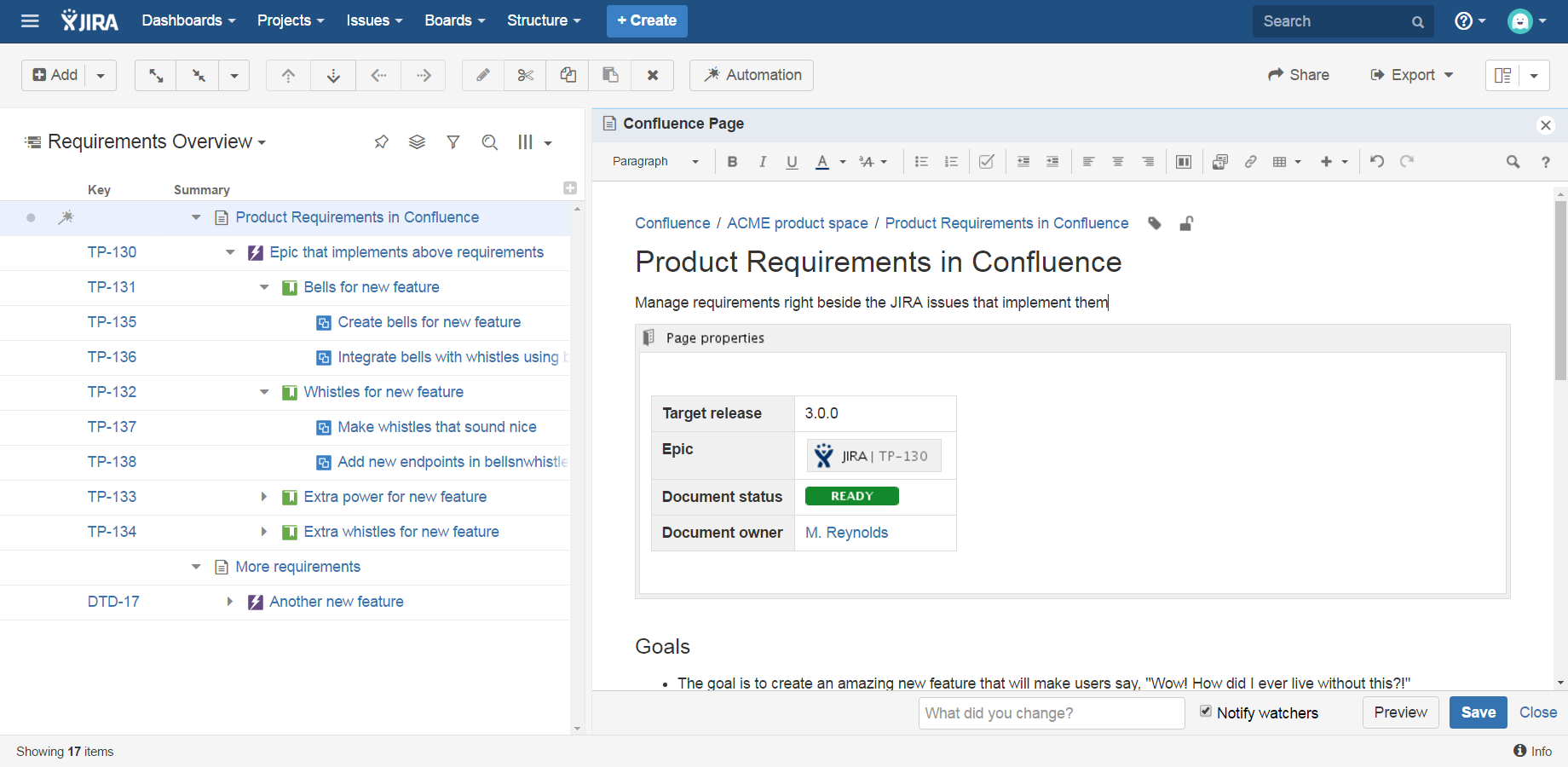Screen dimensions: 1568x767
Task: Click the pencil Edit icon
Action: (x=483, y=75)
